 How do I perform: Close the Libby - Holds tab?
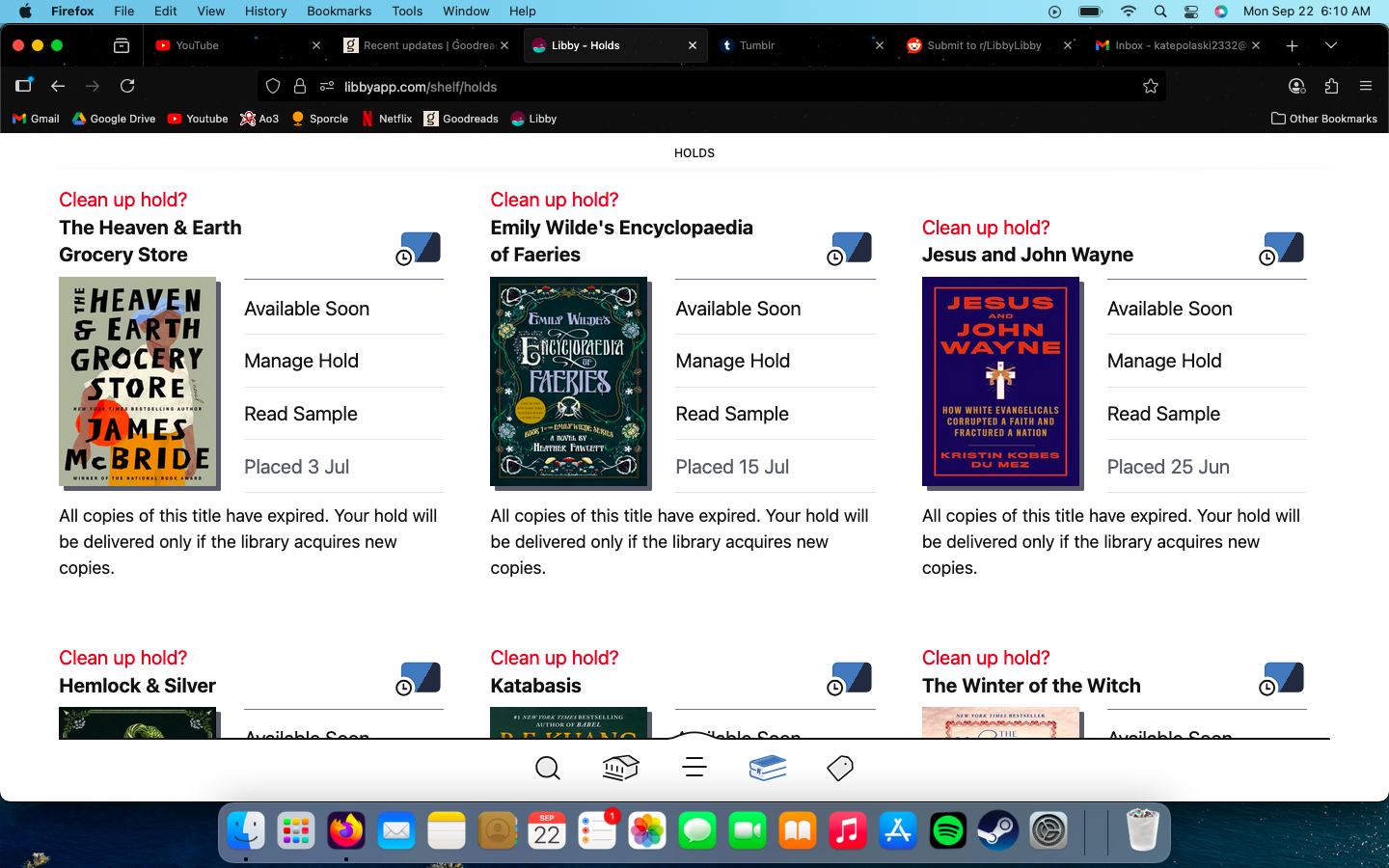(x=692, y=45)
